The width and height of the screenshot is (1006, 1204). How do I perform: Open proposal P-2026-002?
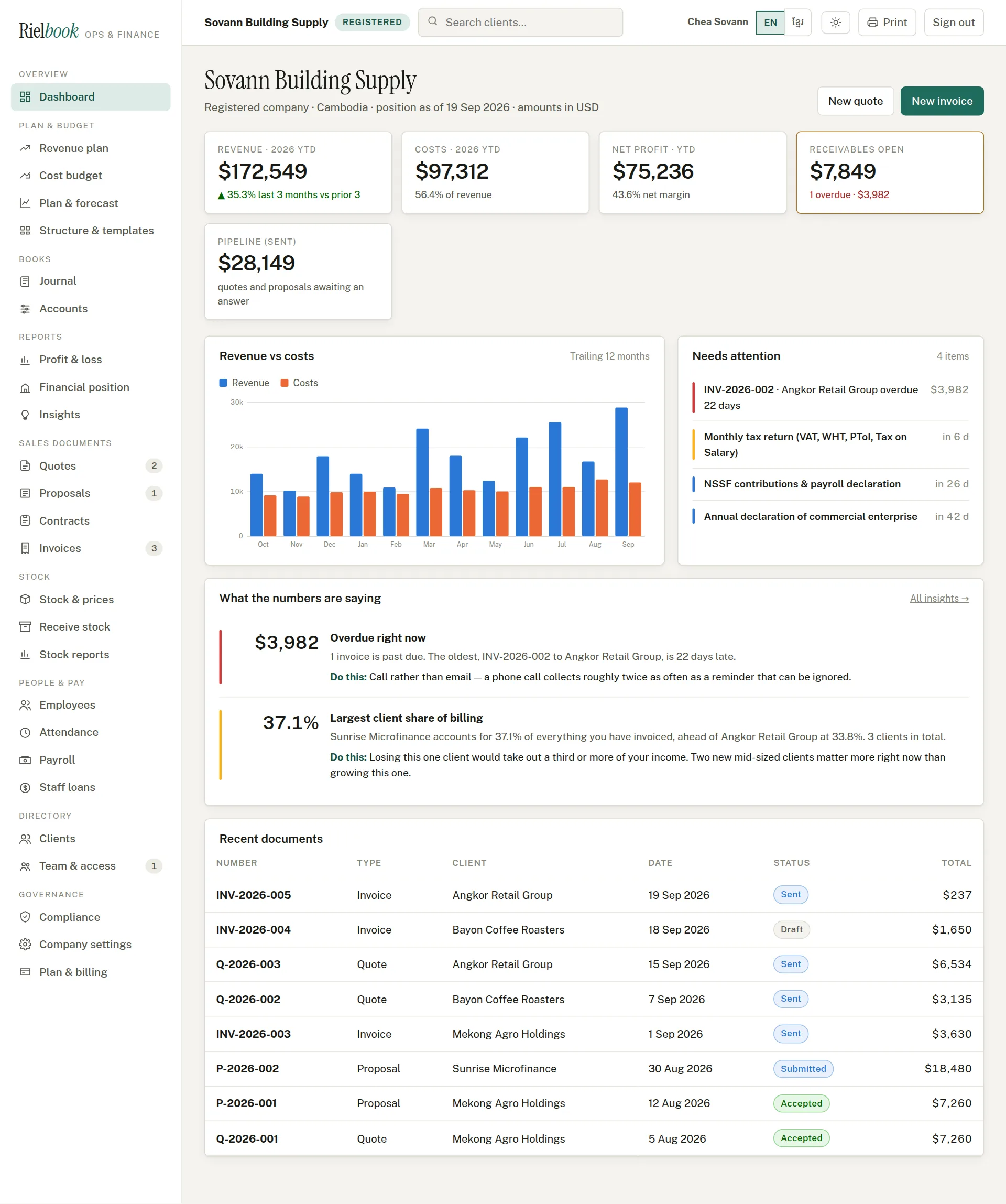594,1068
